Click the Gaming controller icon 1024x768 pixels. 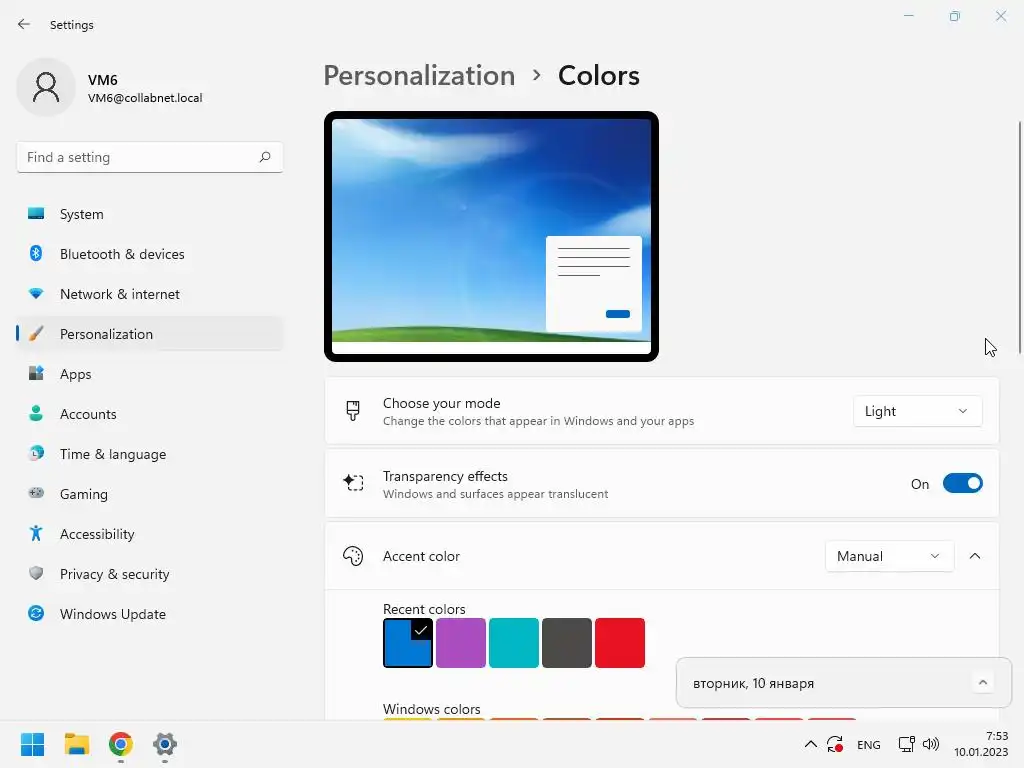click(x=36, y=493)
